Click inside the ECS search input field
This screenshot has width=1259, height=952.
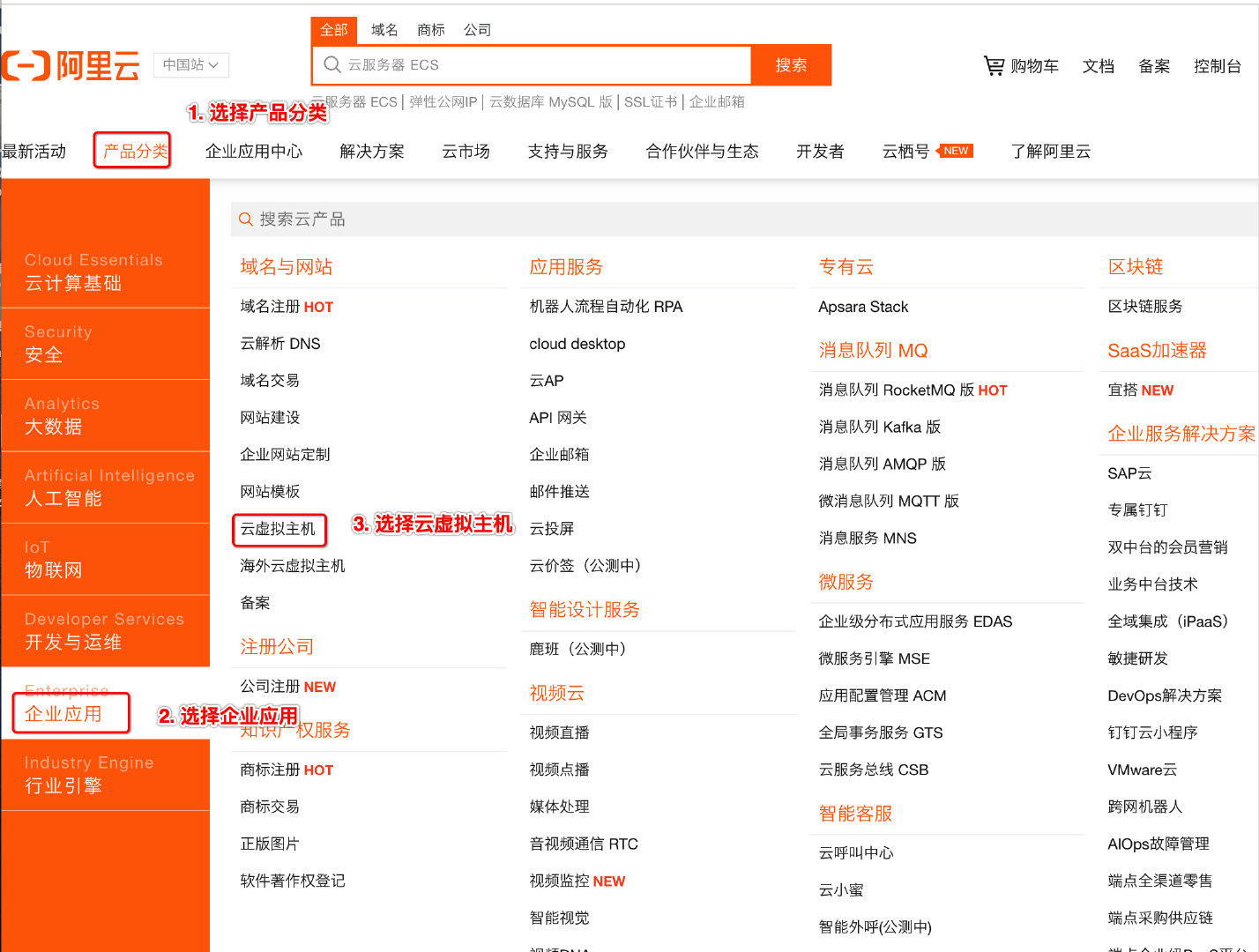pyautogui.click(x=529, y=64)
